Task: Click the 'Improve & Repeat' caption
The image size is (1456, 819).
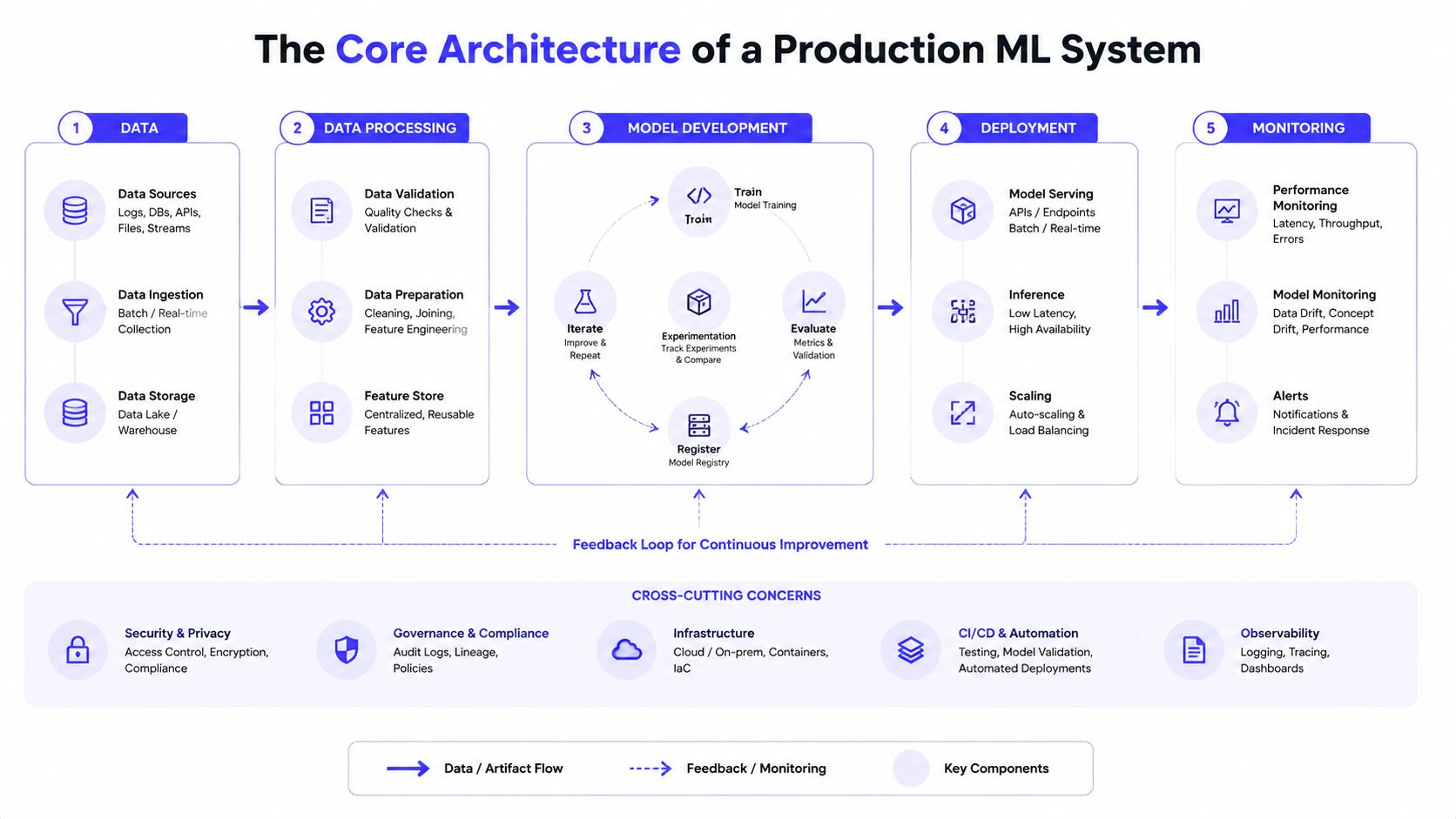Action: point(585,349)
